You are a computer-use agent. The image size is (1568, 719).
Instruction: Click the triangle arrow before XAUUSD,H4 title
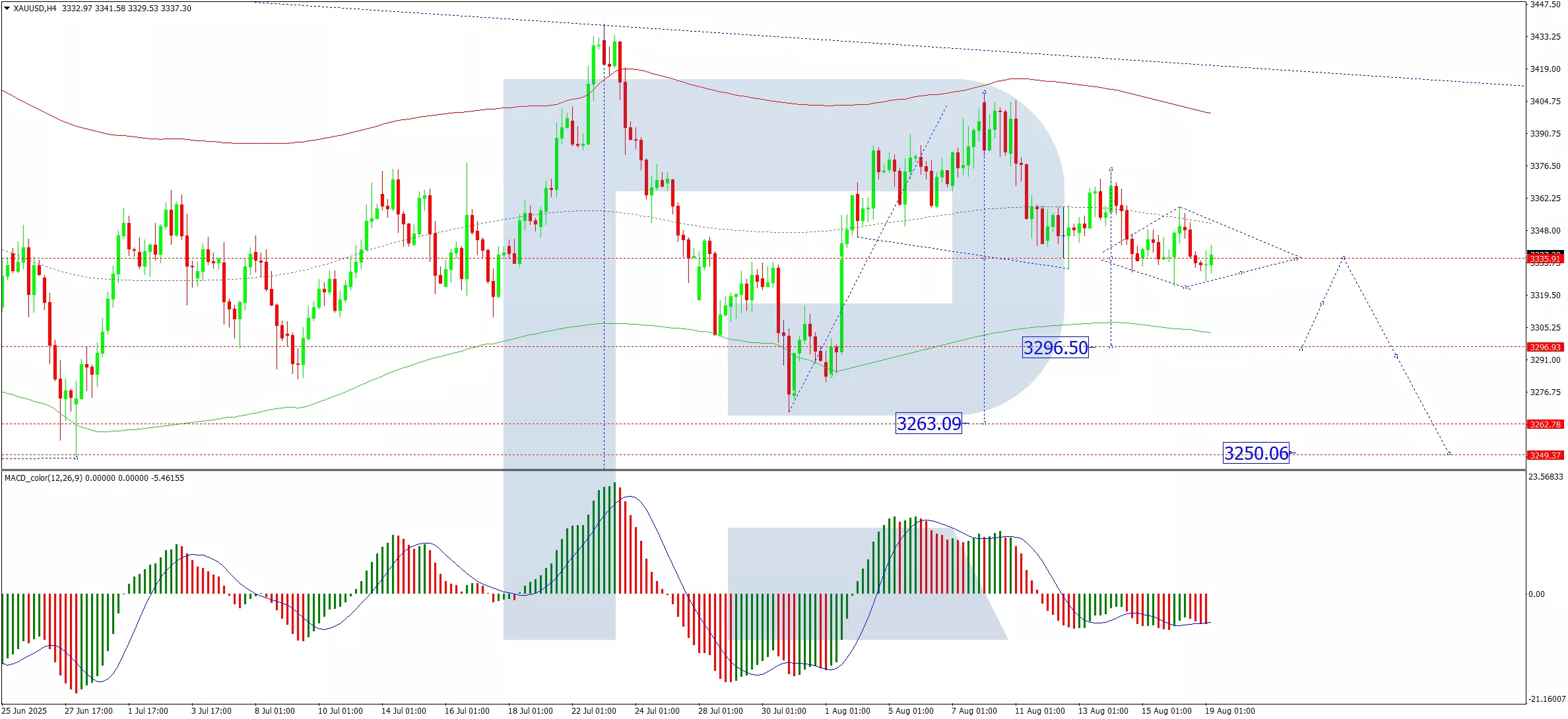coord(7,9)
